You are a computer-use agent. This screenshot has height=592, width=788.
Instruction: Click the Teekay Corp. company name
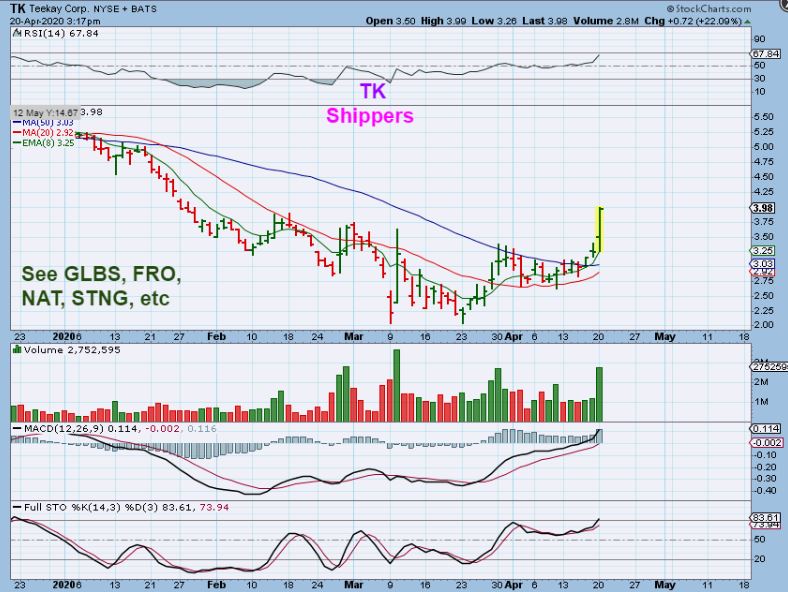pyautogui.click(x=57, y=9)
